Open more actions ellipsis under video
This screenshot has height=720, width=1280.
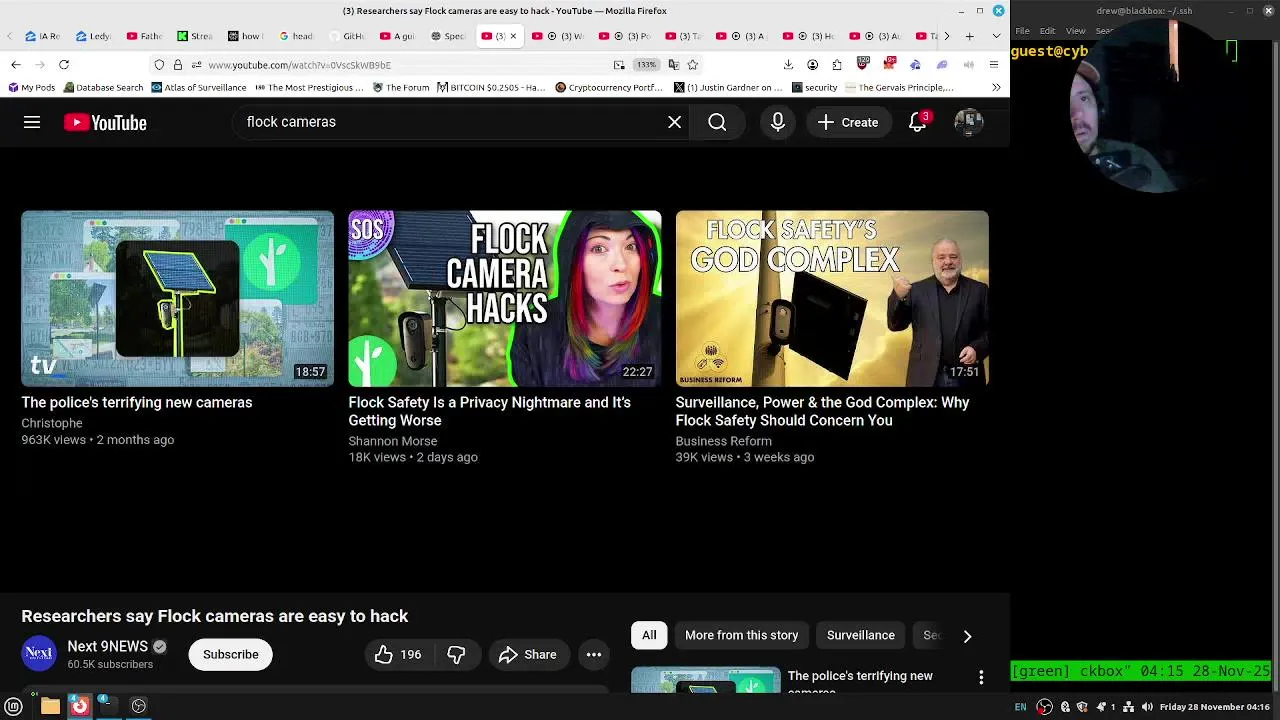coord(594,655)
